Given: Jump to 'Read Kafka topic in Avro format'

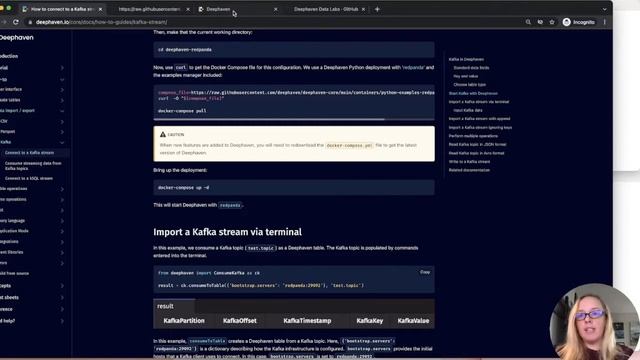Looking at the screenshot, I should click(x=476, y=153).
